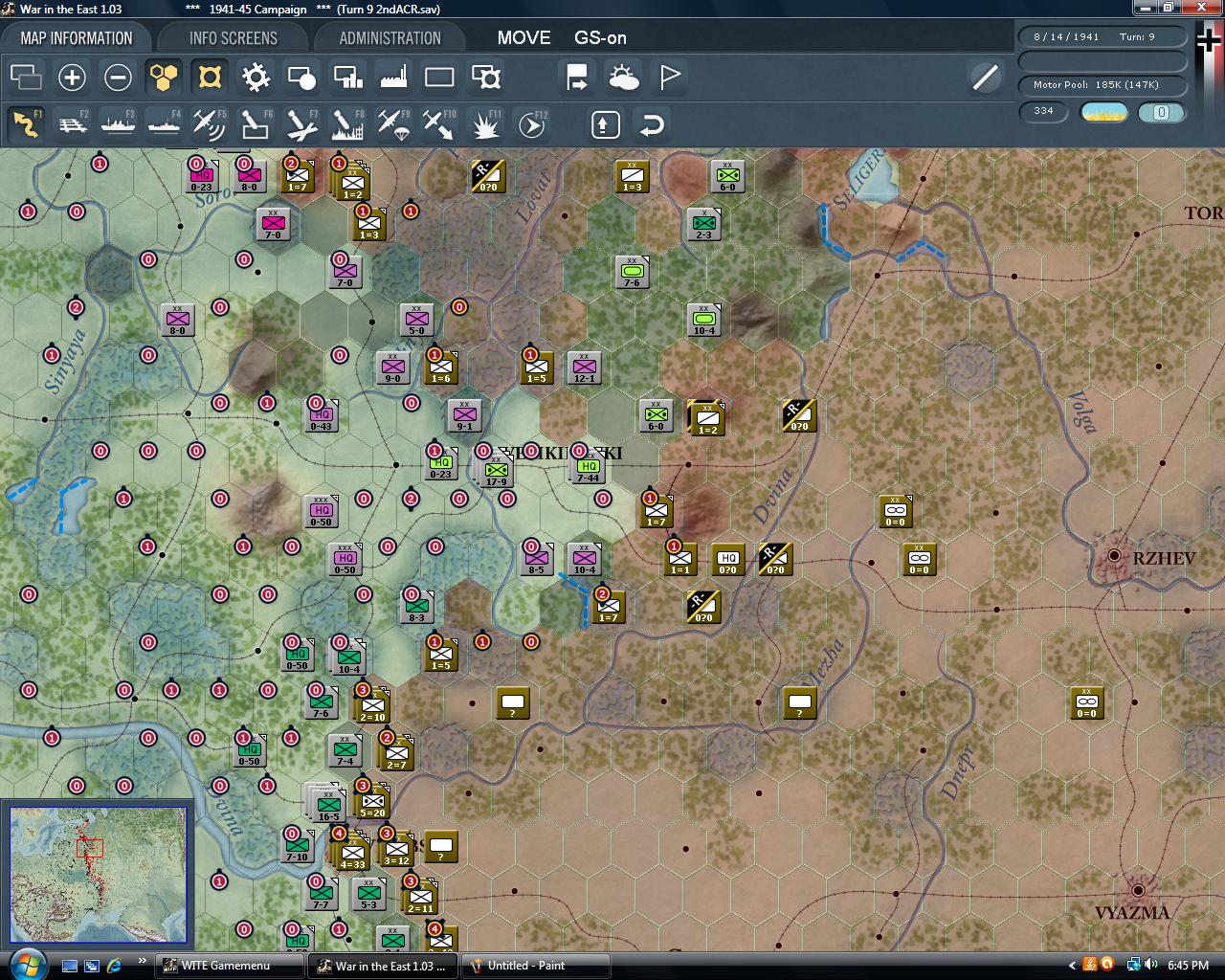1225x980 pixels.
Task: Click the minimap overview thumbnail
Action: [98, 874]
